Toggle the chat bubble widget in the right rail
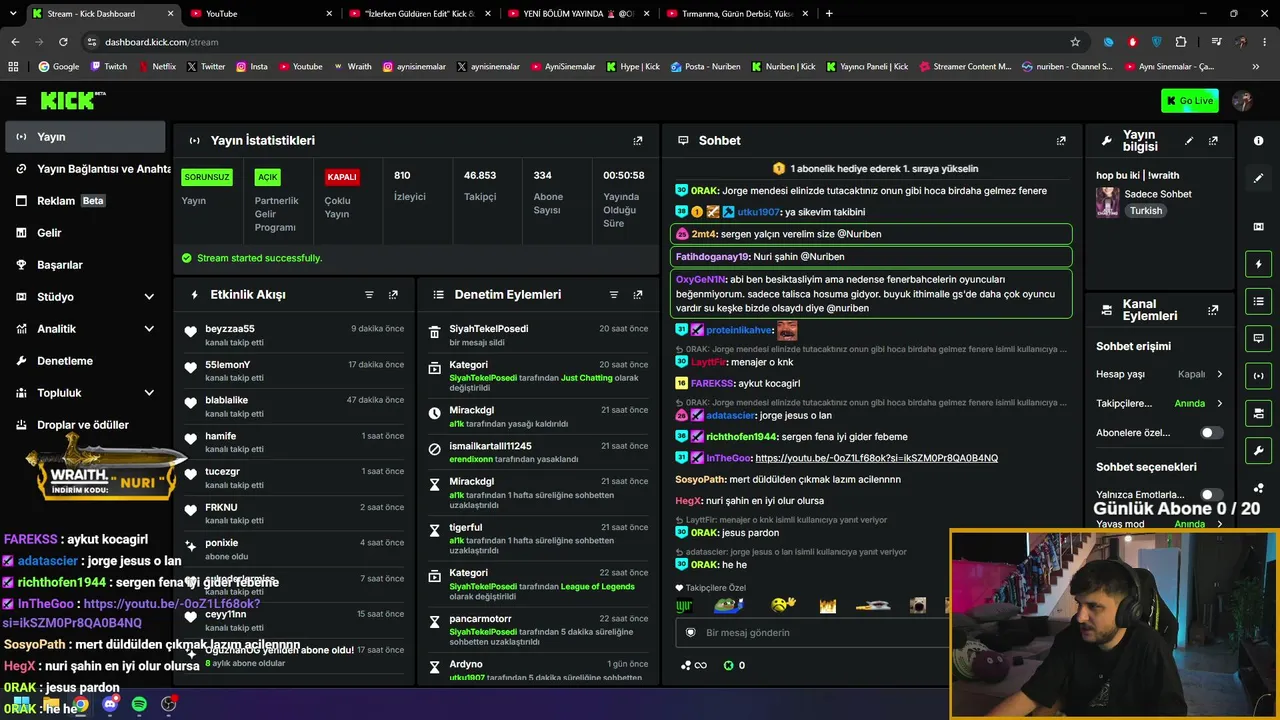This screenshot has height=720, width=1280. [x=1258, y=338]
